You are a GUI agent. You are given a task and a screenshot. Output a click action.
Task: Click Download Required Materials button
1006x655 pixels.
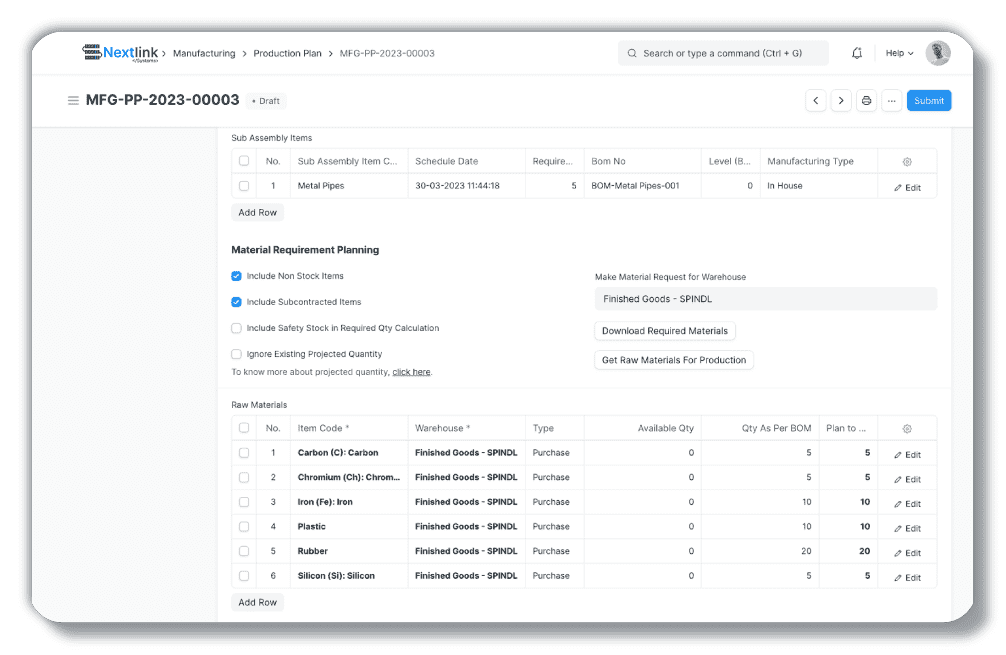click(665, 331)
